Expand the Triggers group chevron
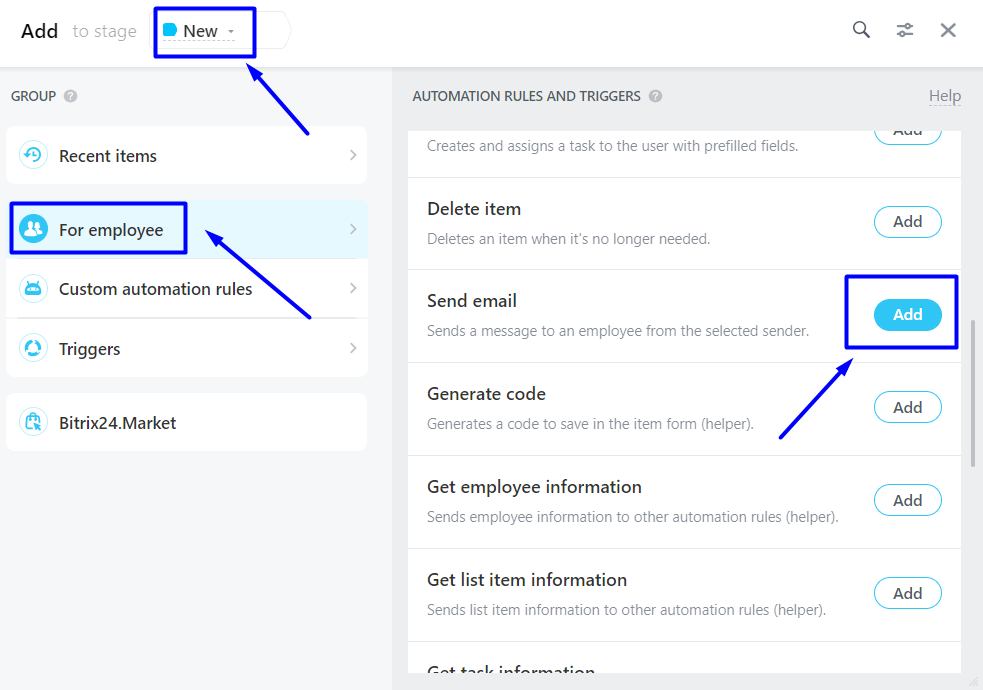Viewport: 983px width, 690px height. click(353, 348)
